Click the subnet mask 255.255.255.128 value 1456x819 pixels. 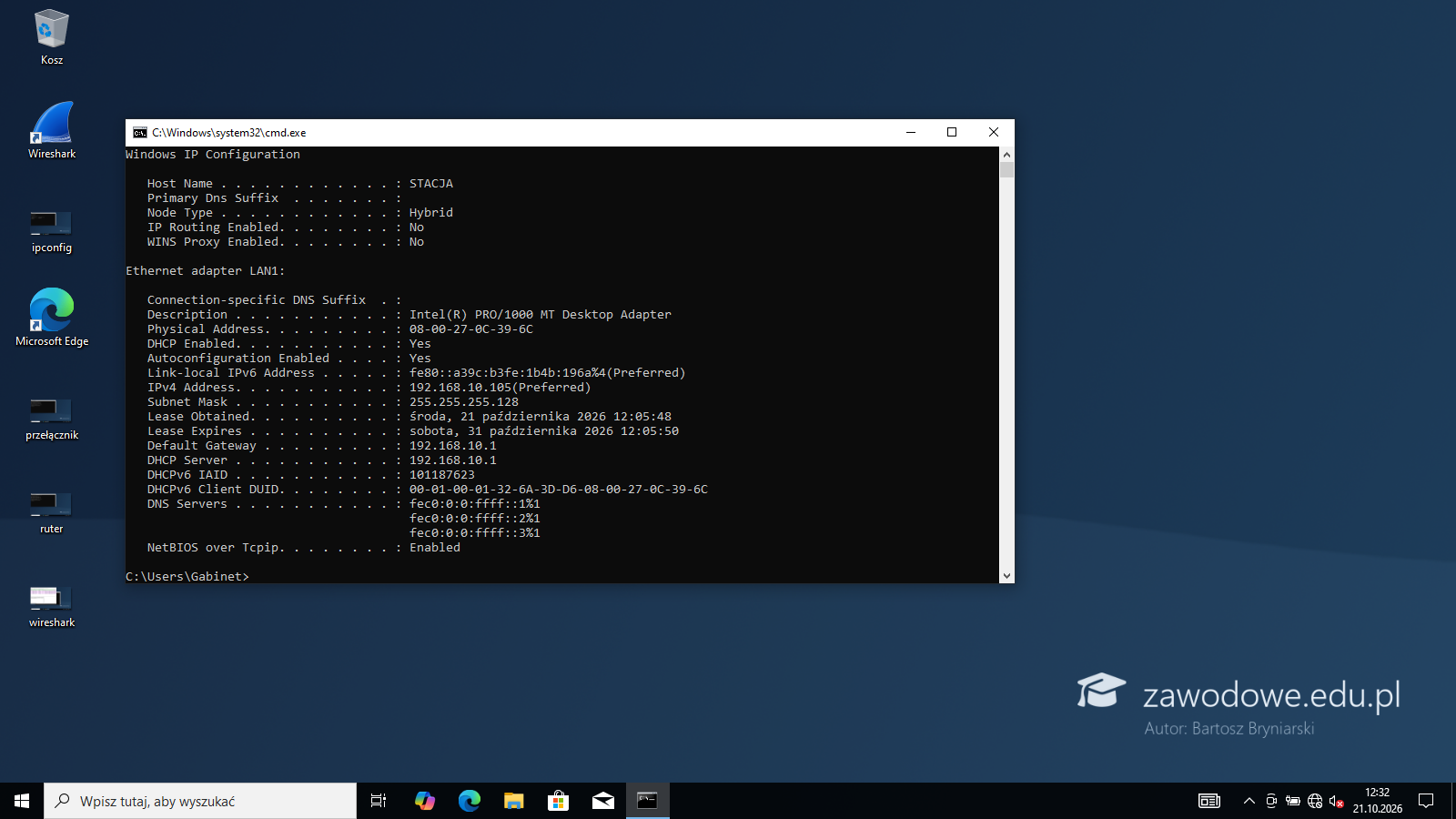[464, 402]
